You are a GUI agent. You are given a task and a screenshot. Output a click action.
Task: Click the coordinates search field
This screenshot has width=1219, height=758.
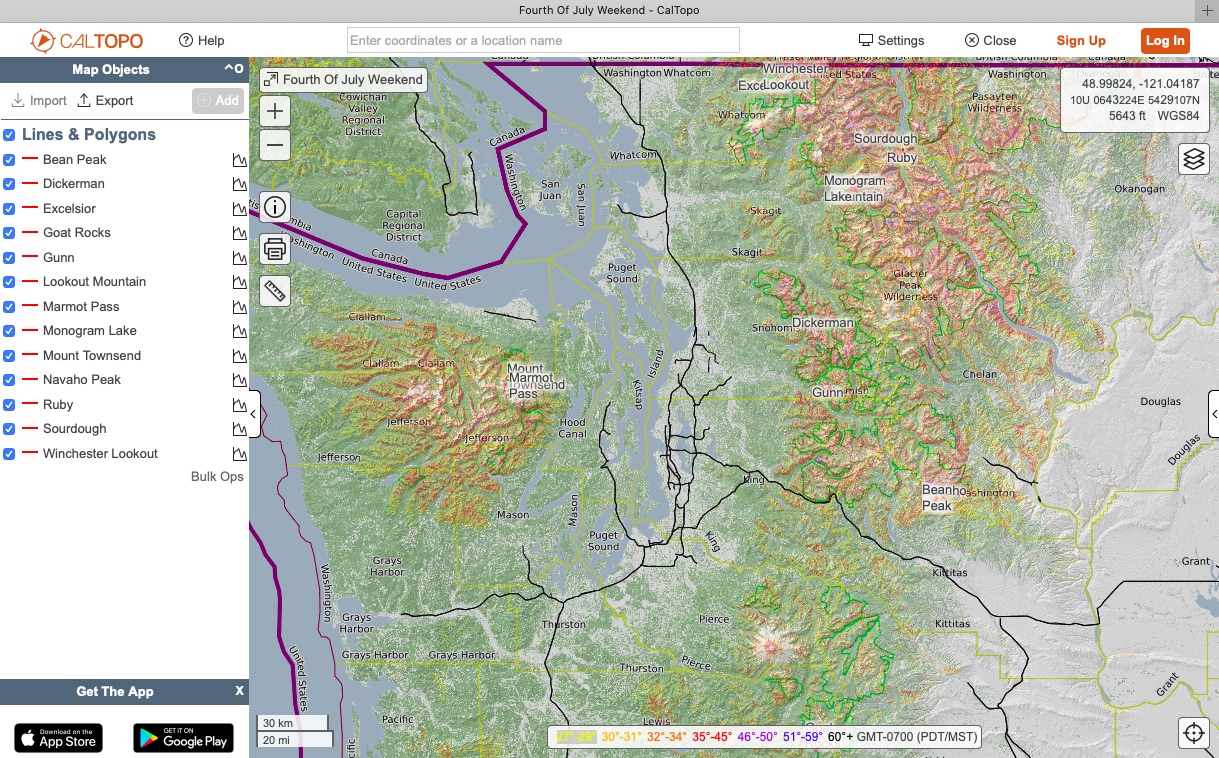click(543, 41)
